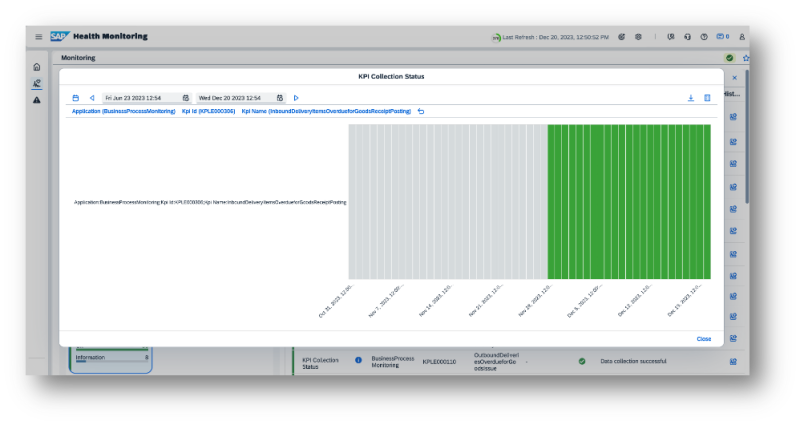Image resolution: width=800 pixels, height=425 pixels.
Task: Click a green bar in the status chart
Action: (x=630, y=200)
